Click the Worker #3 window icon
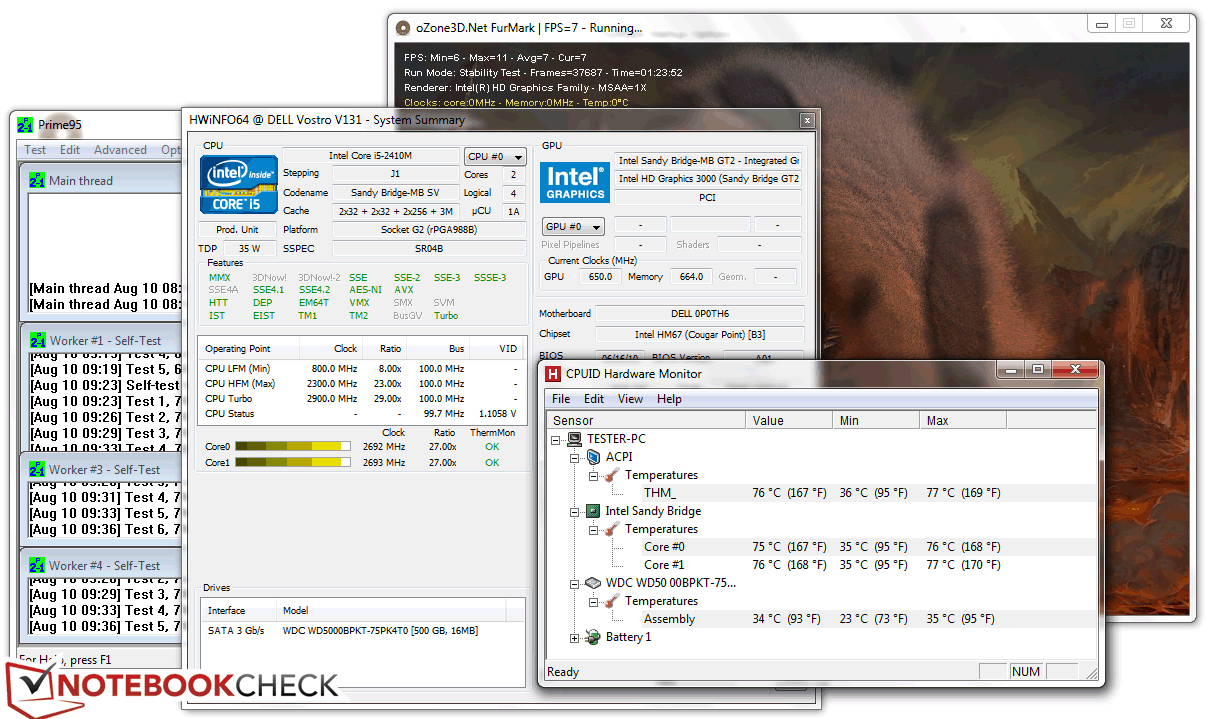Screen dimensions: 1207x719 coord(37,469)
